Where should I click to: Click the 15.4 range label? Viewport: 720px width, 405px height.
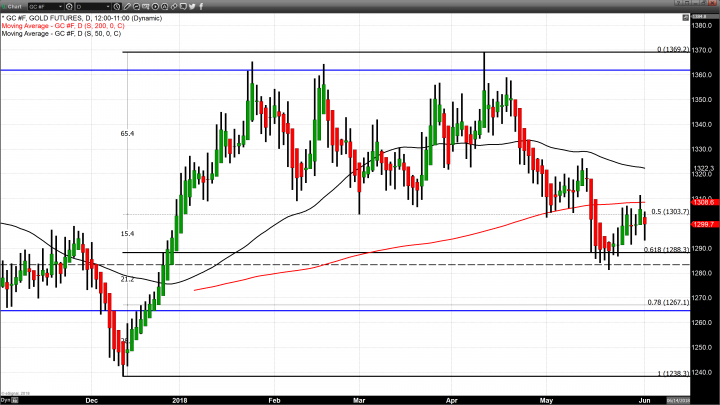128,234
